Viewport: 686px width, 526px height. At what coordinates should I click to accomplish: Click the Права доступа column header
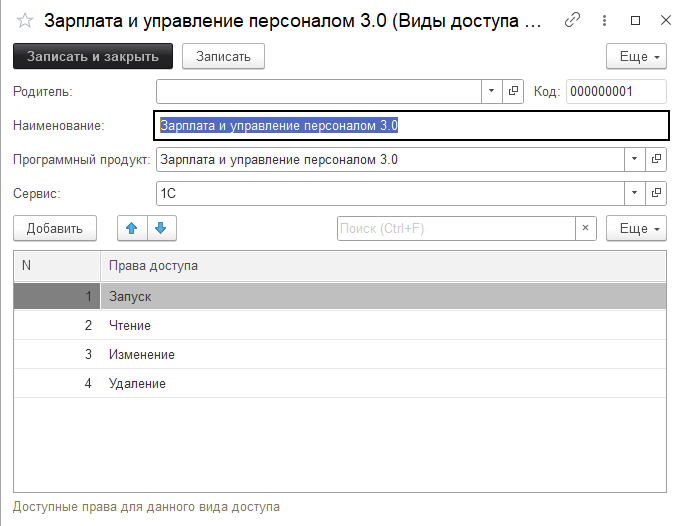pos(383,266)
